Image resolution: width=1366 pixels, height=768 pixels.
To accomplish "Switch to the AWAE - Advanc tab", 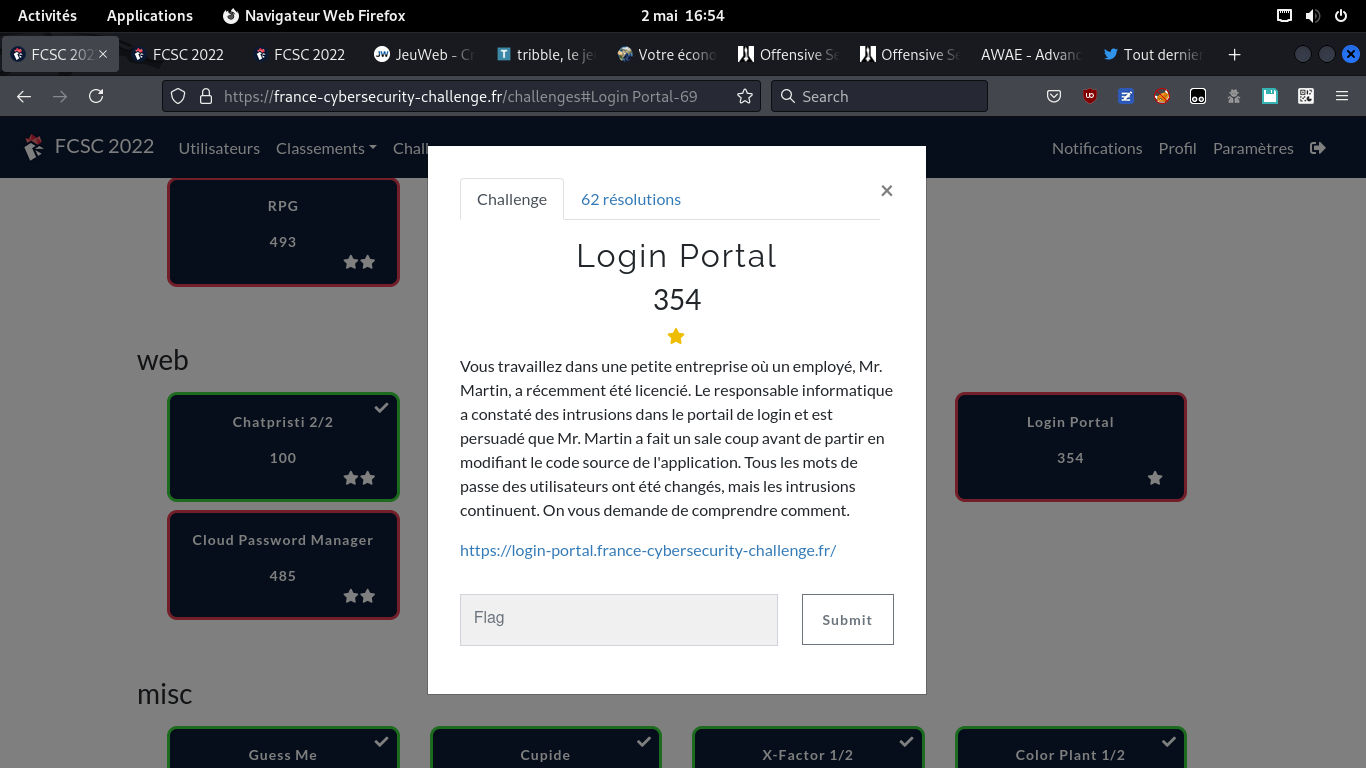I will pyautogui.click(x=1031, y=54).
